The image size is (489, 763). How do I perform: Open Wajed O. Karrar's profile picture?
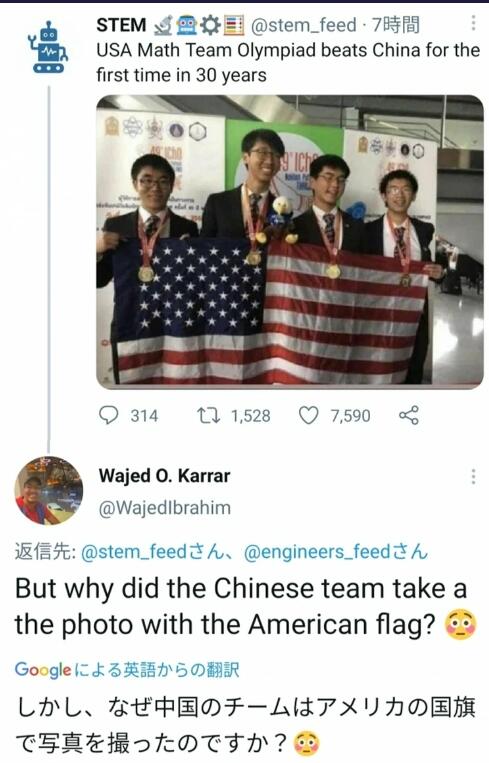pyautogui.click(x=49, y=490)
